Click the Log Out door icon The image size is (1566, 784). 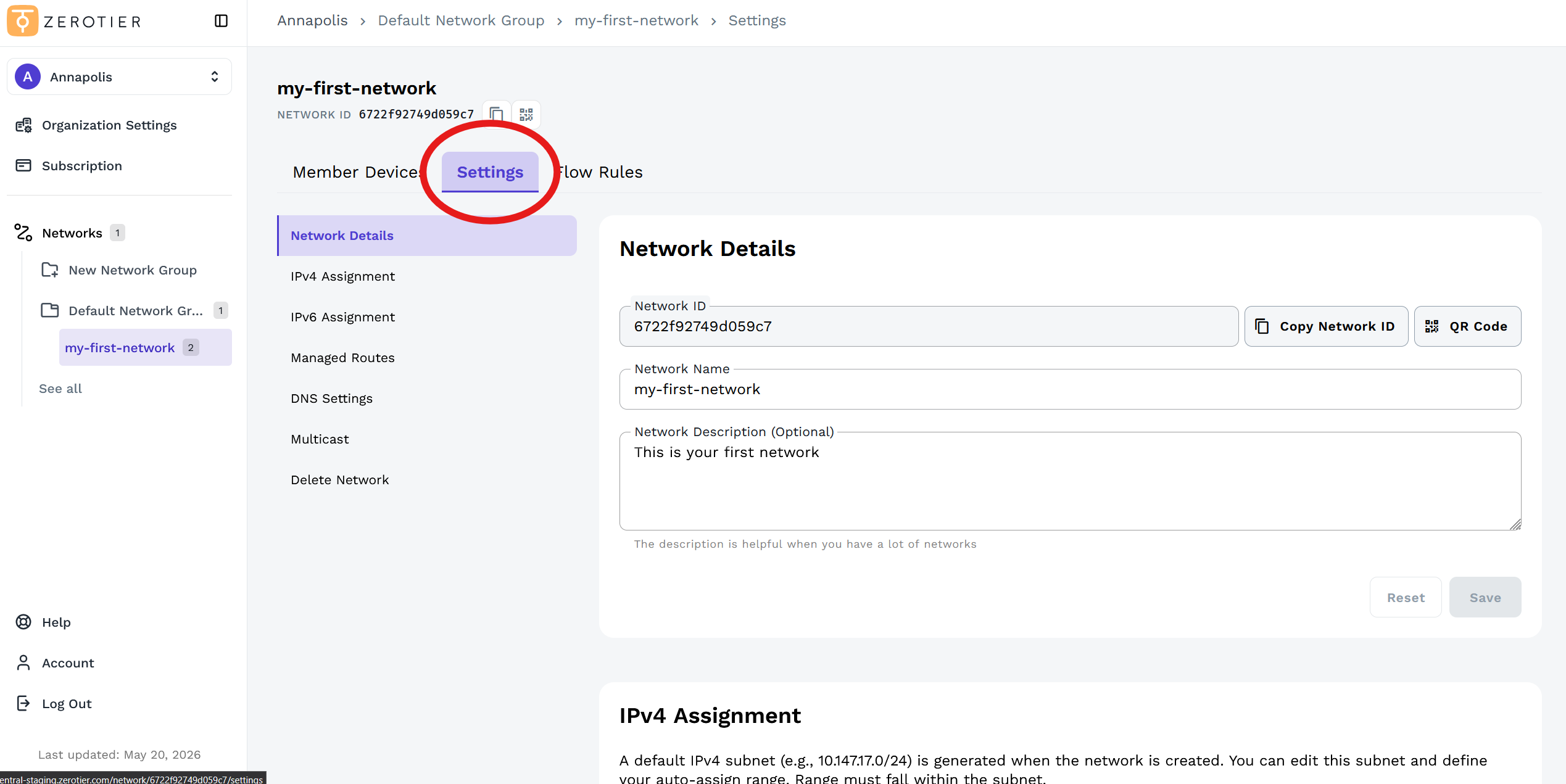pos(23,703)
